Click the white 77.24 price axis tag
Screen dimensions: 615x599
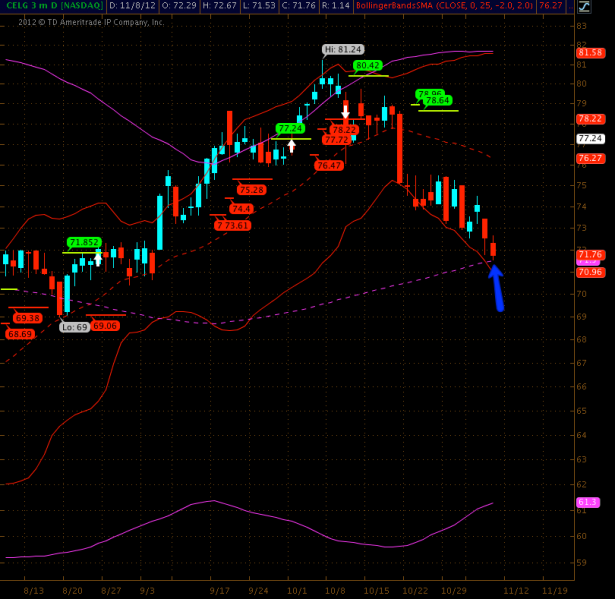coord(590,139)
